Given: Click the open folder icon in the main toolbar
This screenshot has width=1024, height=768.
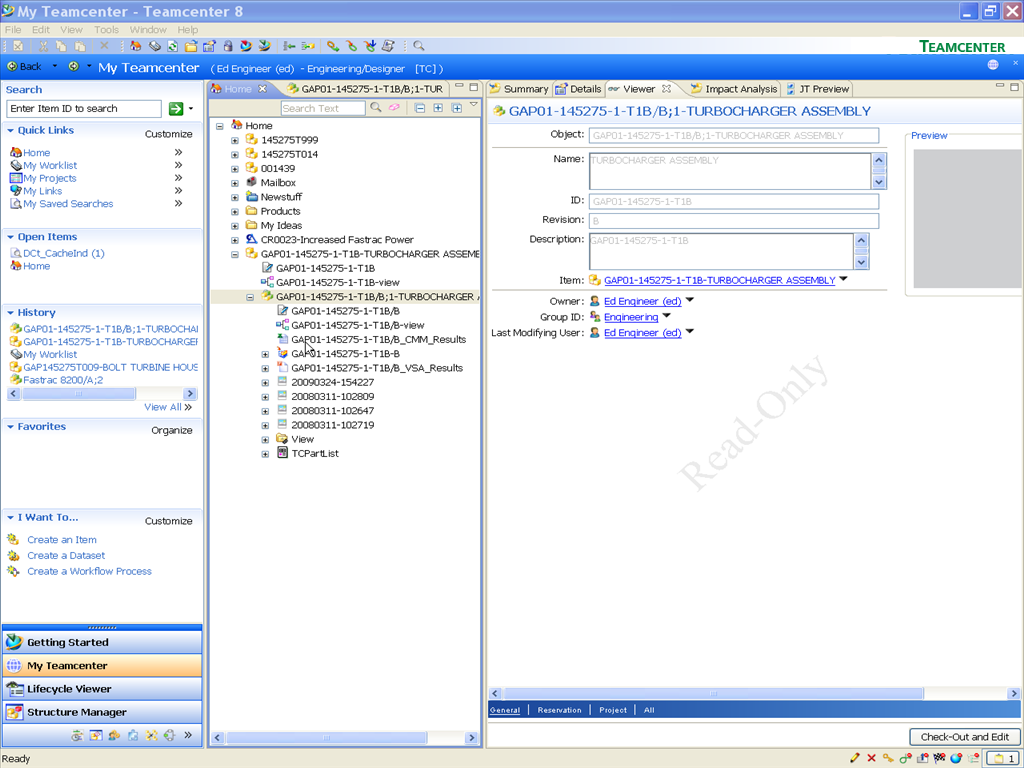Looking at the screenshot, I should point(191,46).
